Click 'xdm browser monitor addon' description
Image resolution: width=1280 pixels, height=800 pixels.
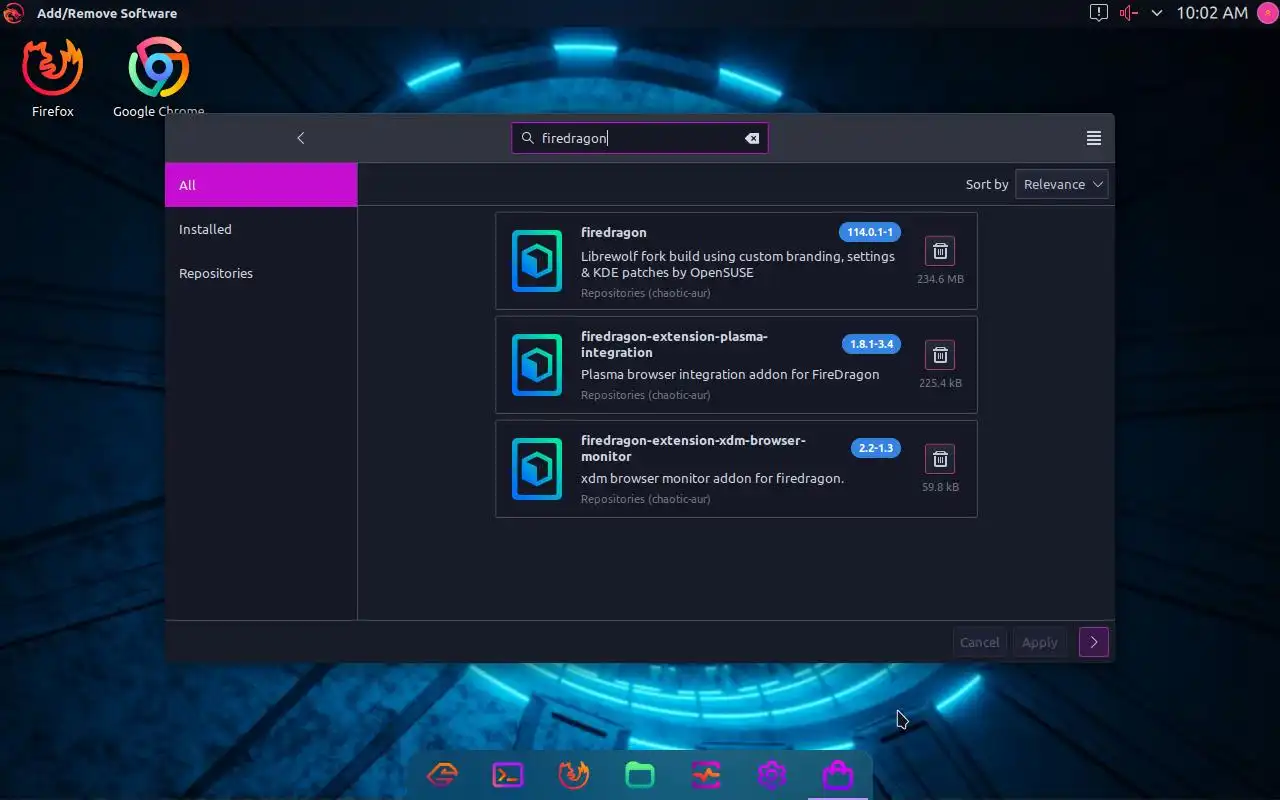coord(712,478)
